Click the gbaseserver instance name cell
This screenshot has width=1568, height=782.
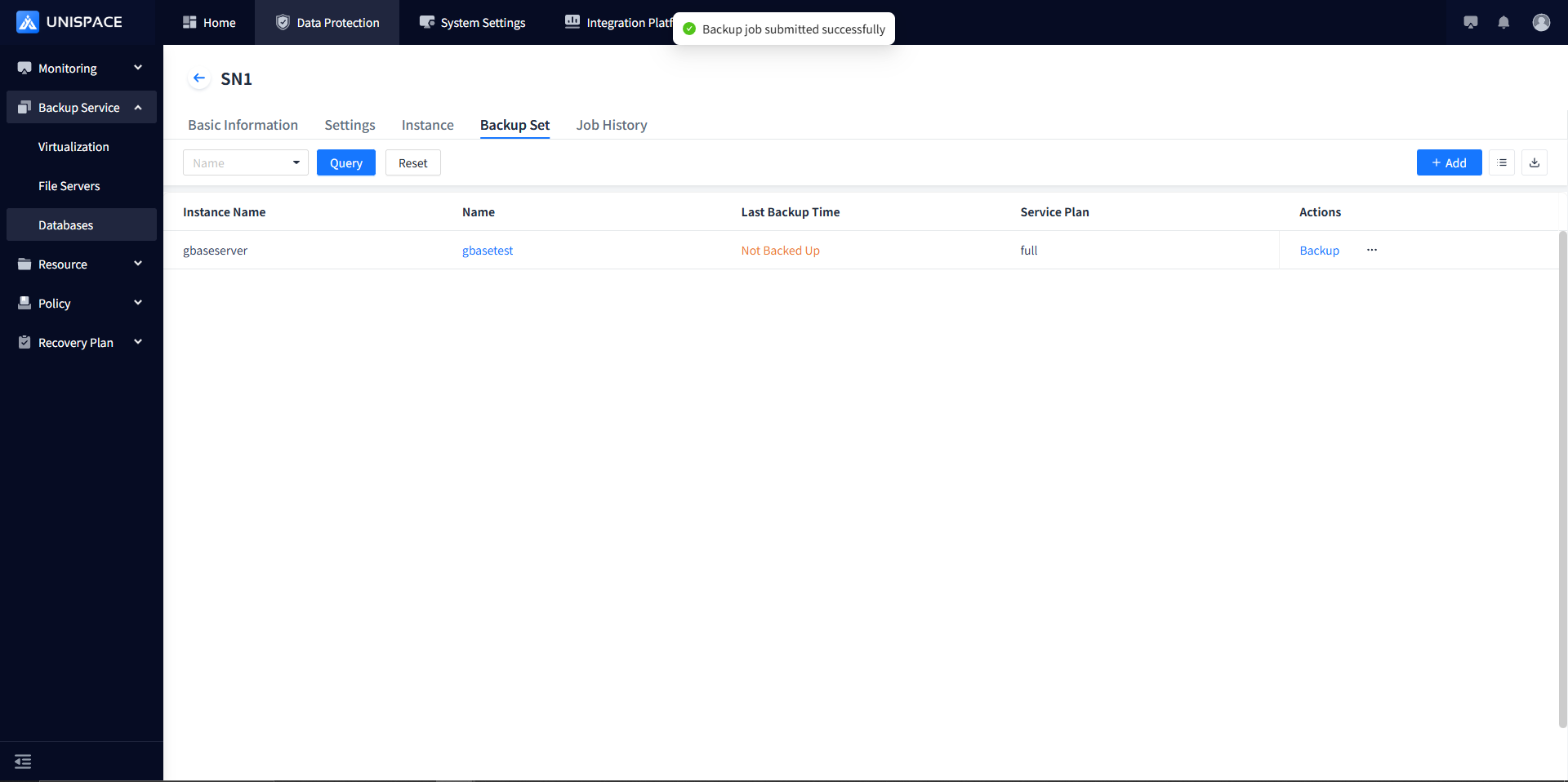click(215, 251)
